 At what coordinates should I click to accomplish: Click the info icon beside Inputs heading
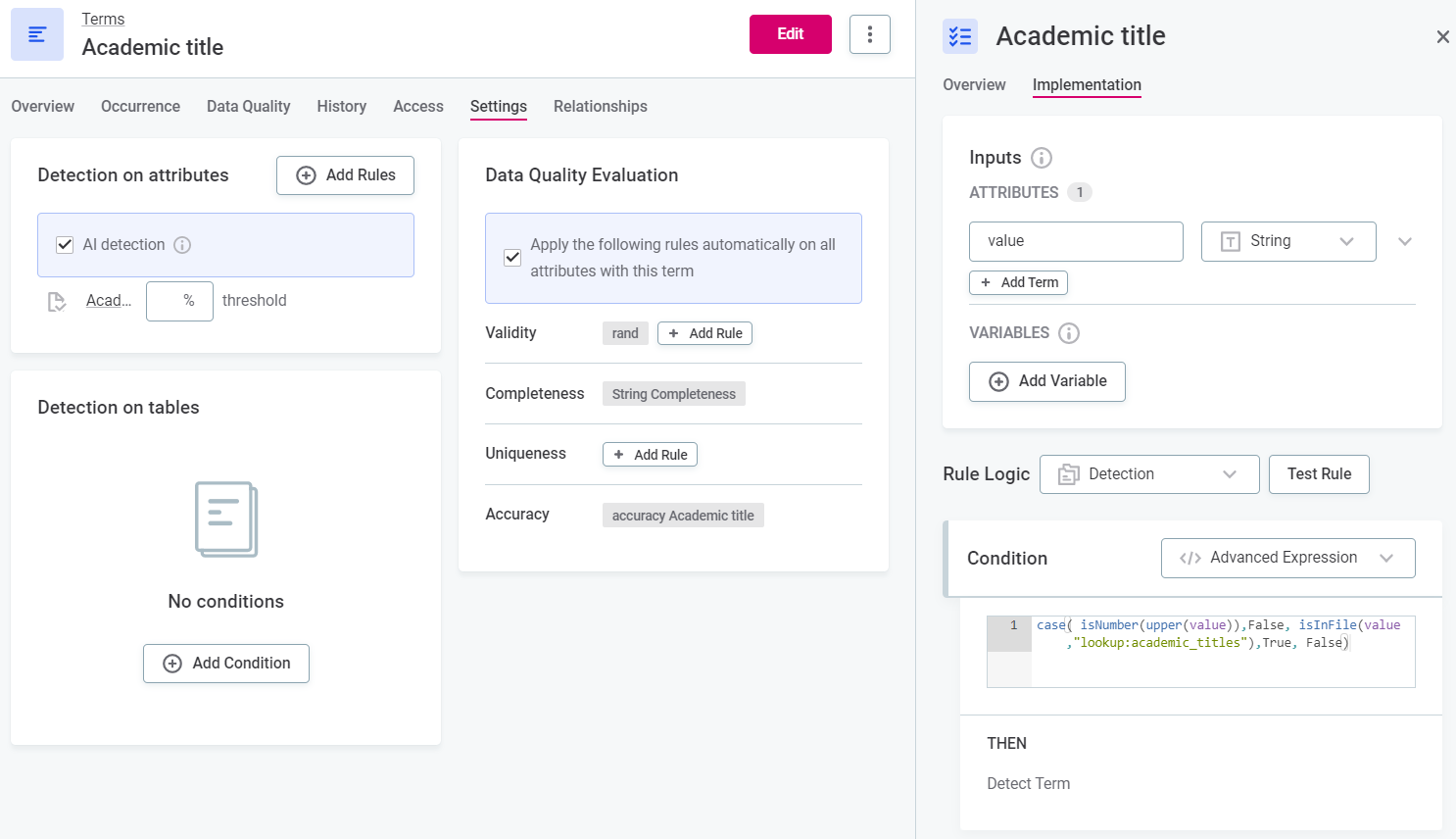click(1042, 158)
